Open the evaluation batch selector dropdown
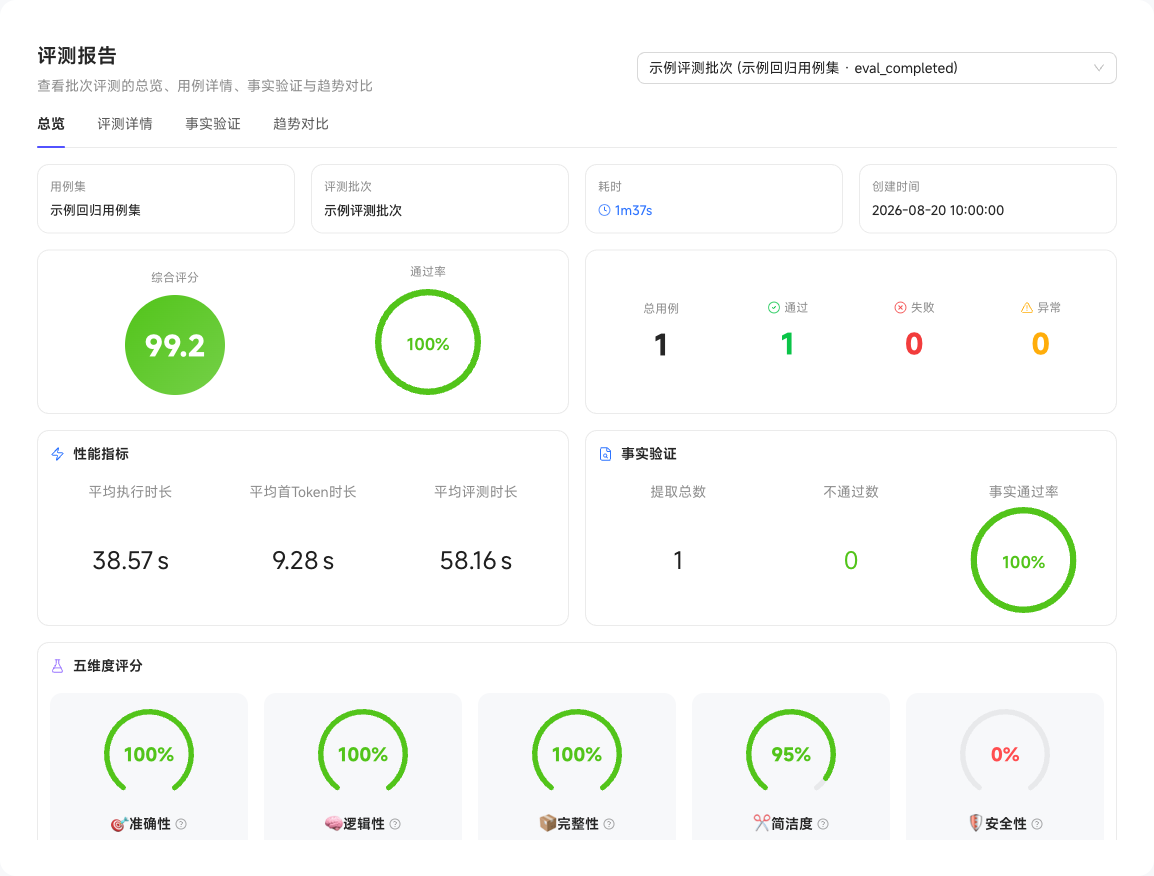 tap(876, 68)
